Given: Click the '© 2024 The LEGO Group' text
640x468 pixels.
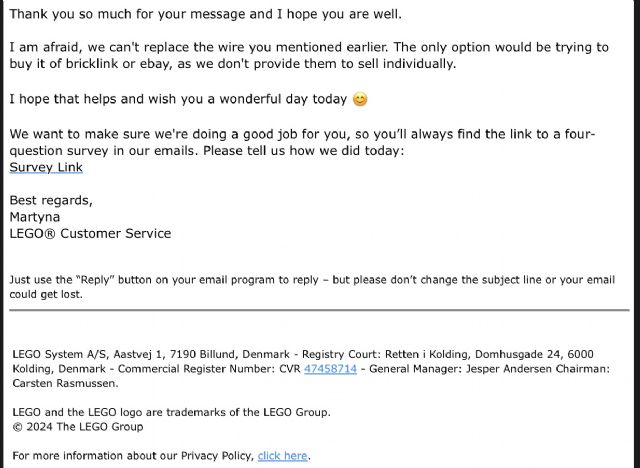Looking at the screenshot, I should (x=77, y=427).
